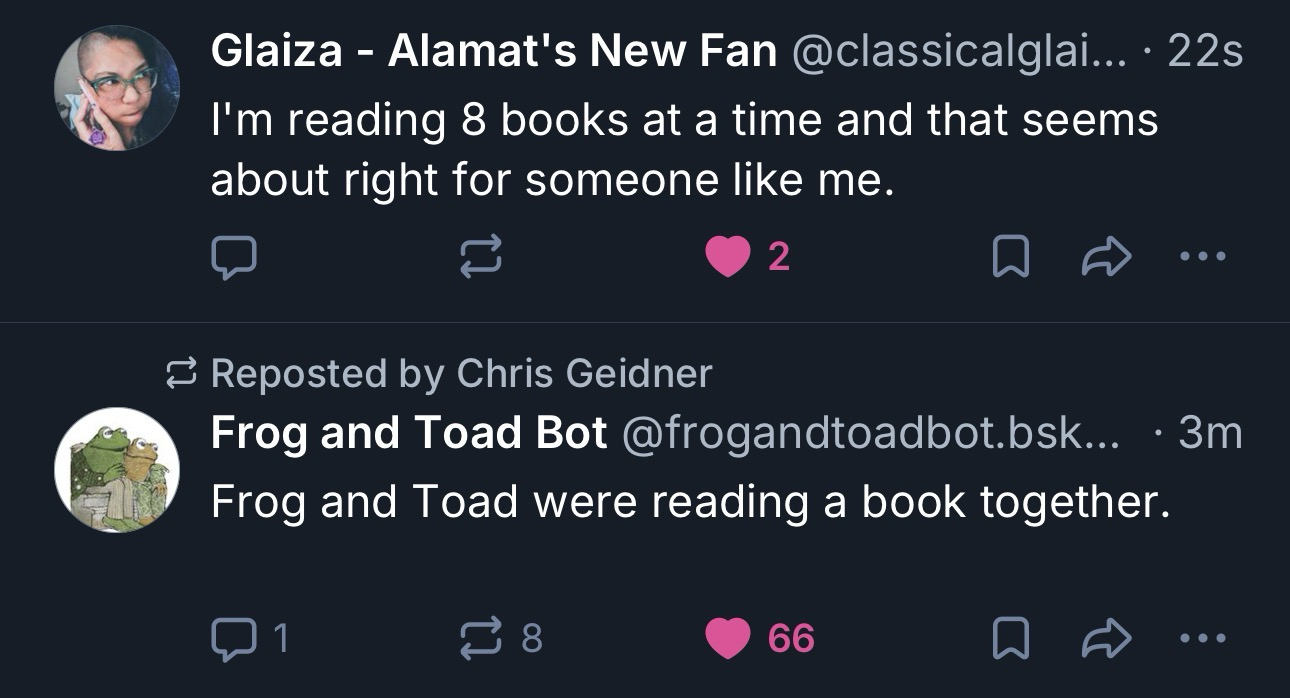Image resolution: width=1290 pixels, height=698 pixels.
Task: Click the Frog and Toad Bot display name
Action: pyautogui.click(x=408, y=433)
